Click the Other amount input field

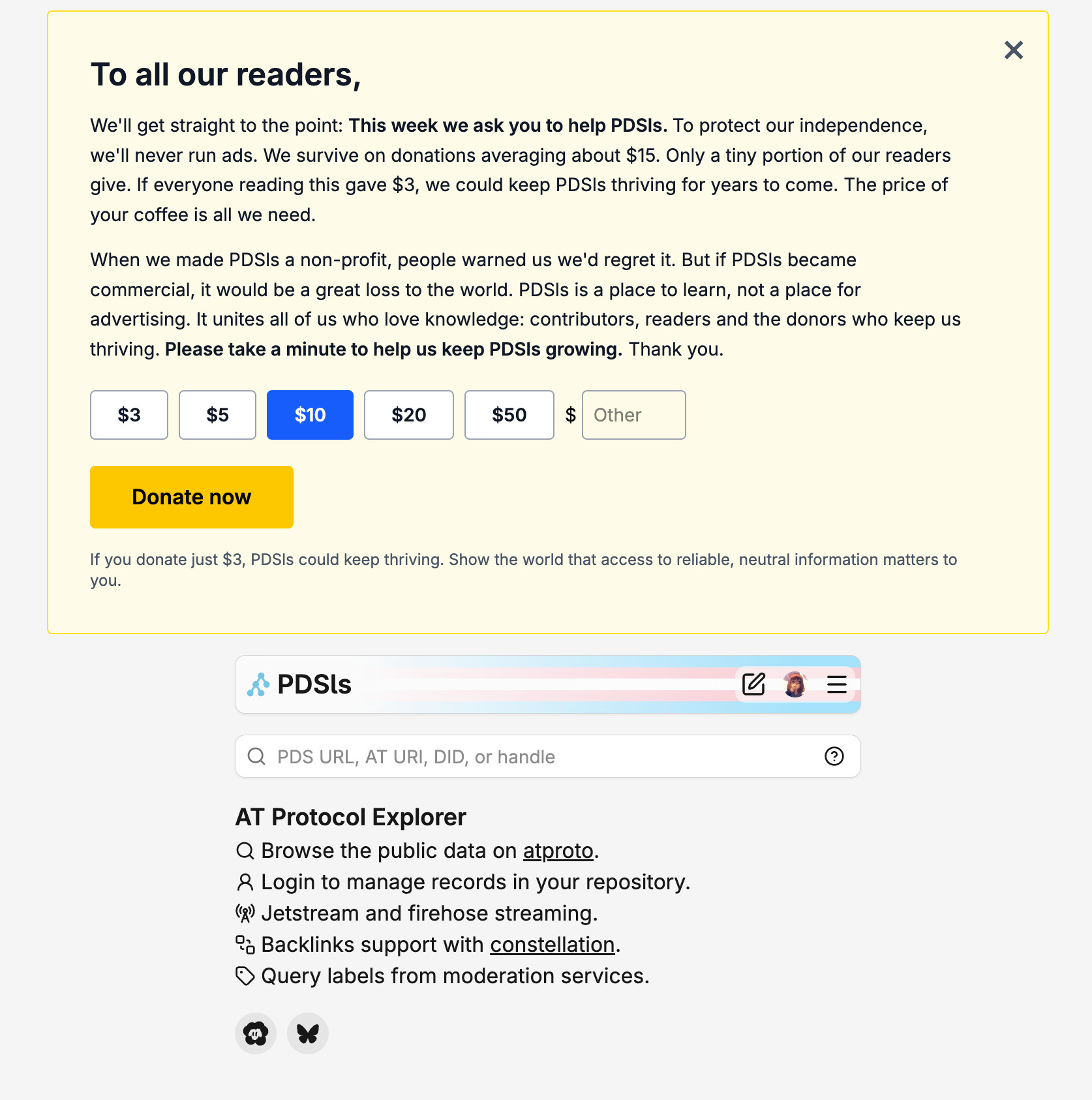coord(633,415)
